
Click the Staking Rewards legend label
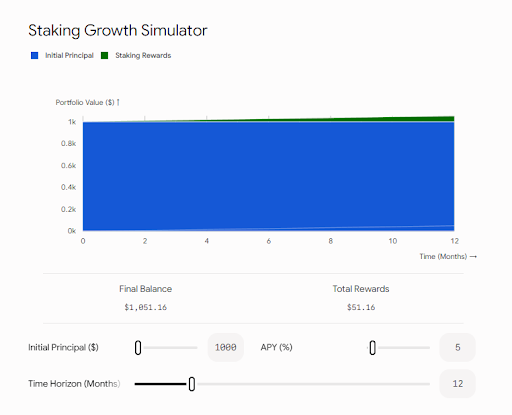pyautogui.click(x=143, y=56)
